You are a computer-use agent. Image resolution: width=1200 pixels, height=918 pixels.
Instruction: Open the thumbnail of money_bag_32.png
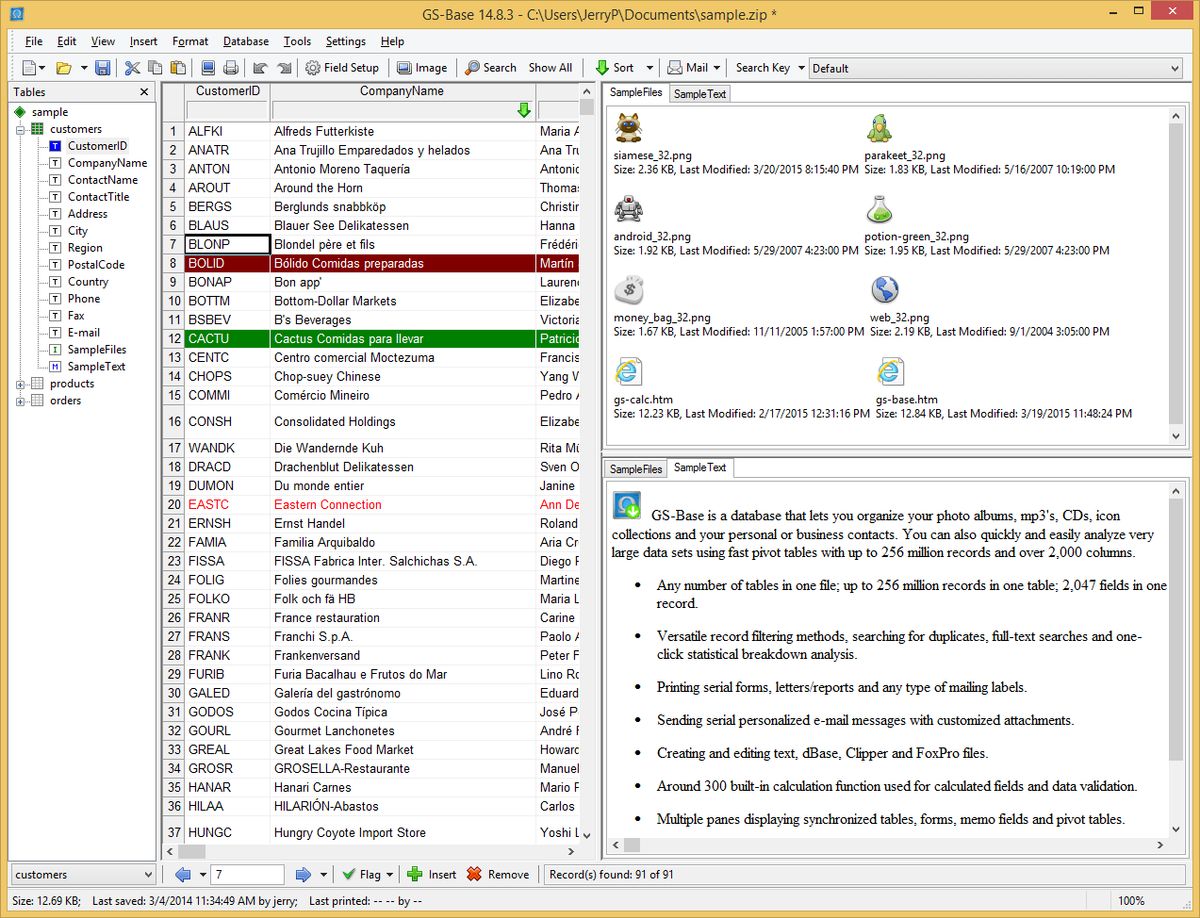pos(629,291)
